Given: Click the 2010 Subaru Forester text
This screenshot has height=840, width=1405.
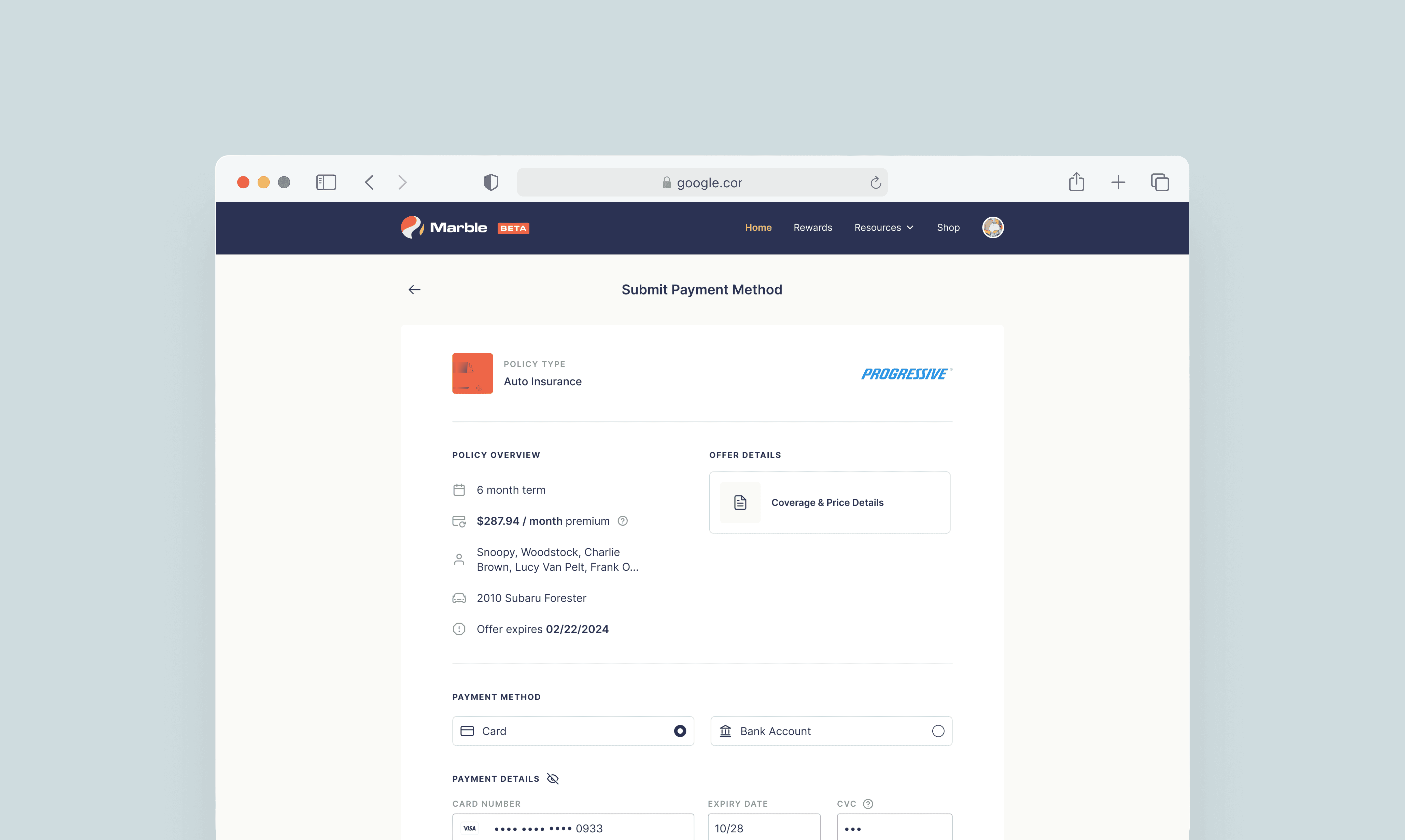Looking at the screenshot, I should (531, 598).
